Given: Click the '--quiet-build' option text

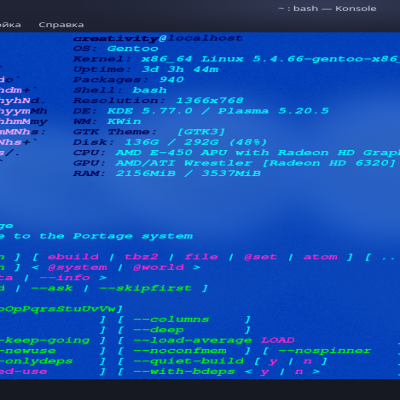Looking at the screenshot, I should (x=188, y=361).
